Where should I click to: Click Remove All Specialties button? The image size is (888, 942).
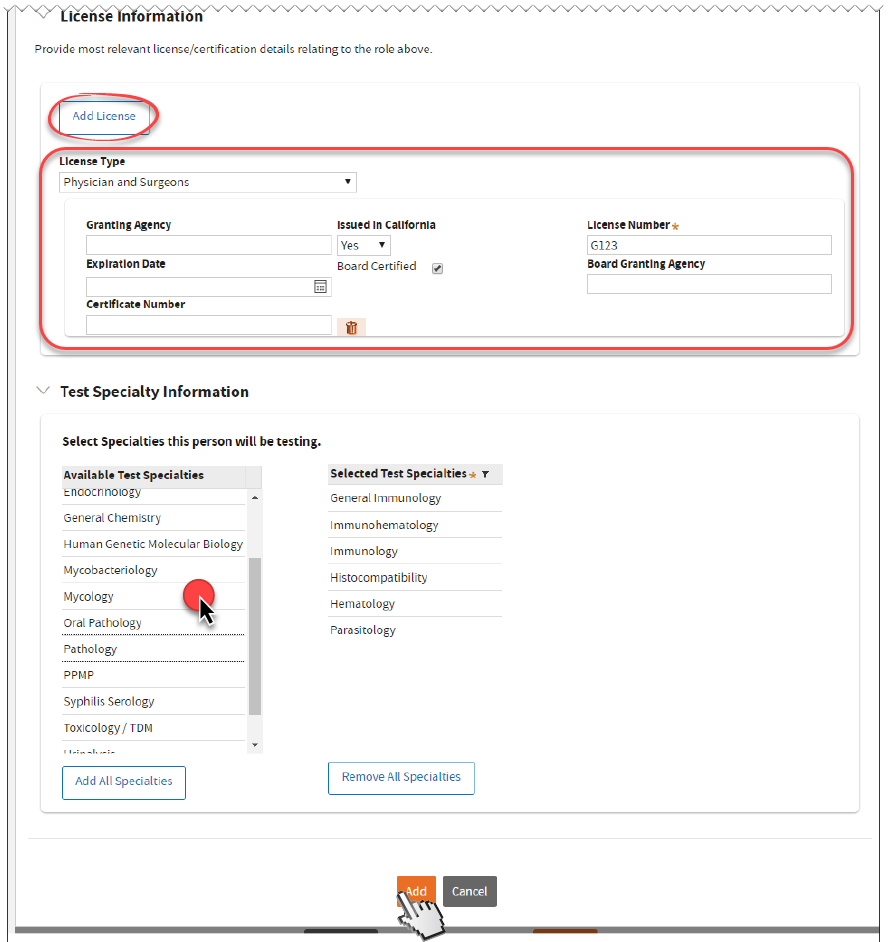pyautogui.click(x=401, y=778)
